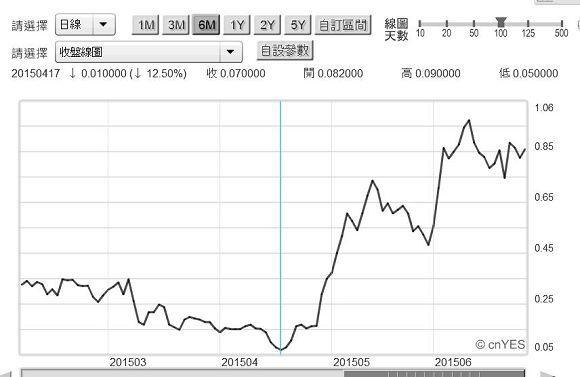Click the high price 高 0.090000
Screen dimensions: 580x377
(431, 73)
